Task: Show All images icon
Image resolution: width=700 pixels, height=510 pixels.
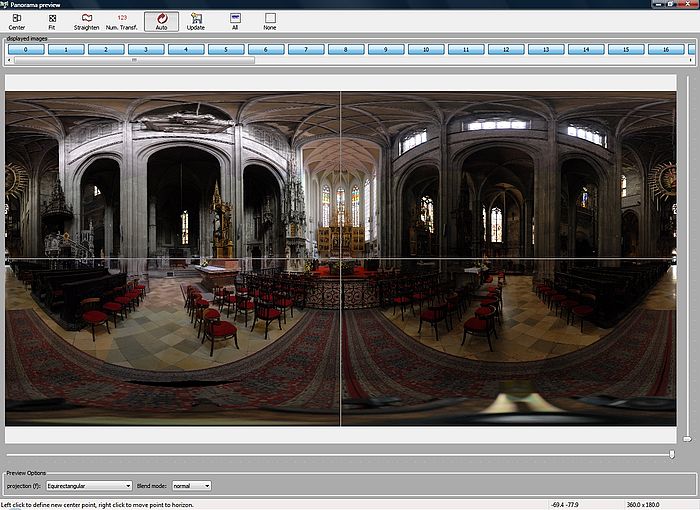Action: (235, 21)
